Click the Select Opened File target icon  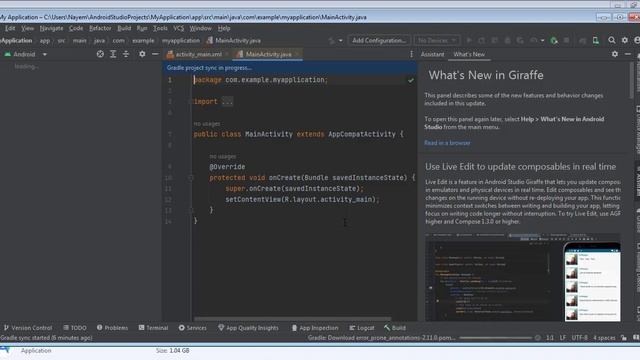click(x=100, y=54)
